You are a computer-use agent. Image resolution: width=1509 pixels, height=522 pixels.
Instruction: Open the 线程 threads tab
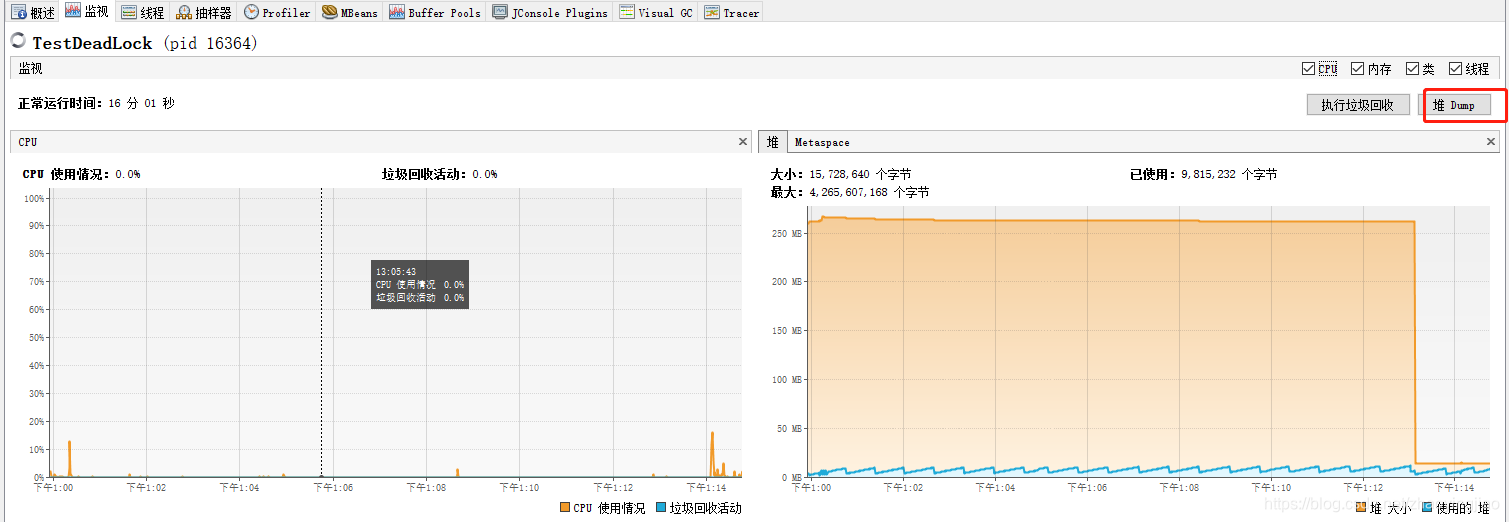coord(142,13)
